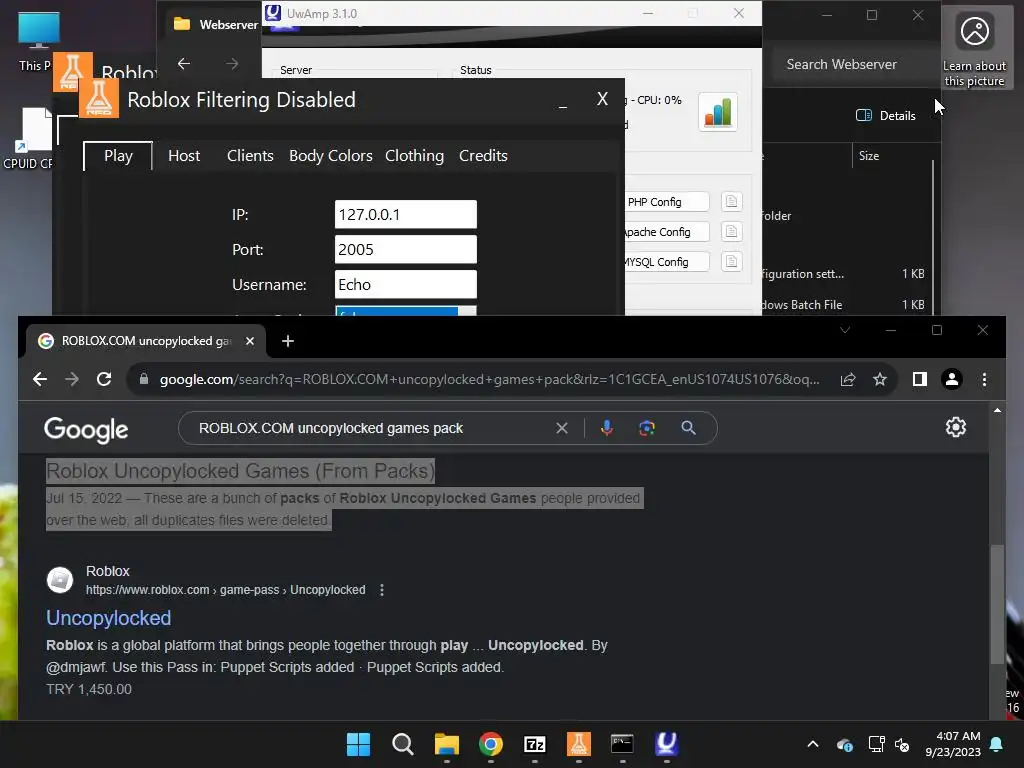Click the IP field showing 127.0.0.1
This screenshot has height=768, width=1024.
[406, 214]
